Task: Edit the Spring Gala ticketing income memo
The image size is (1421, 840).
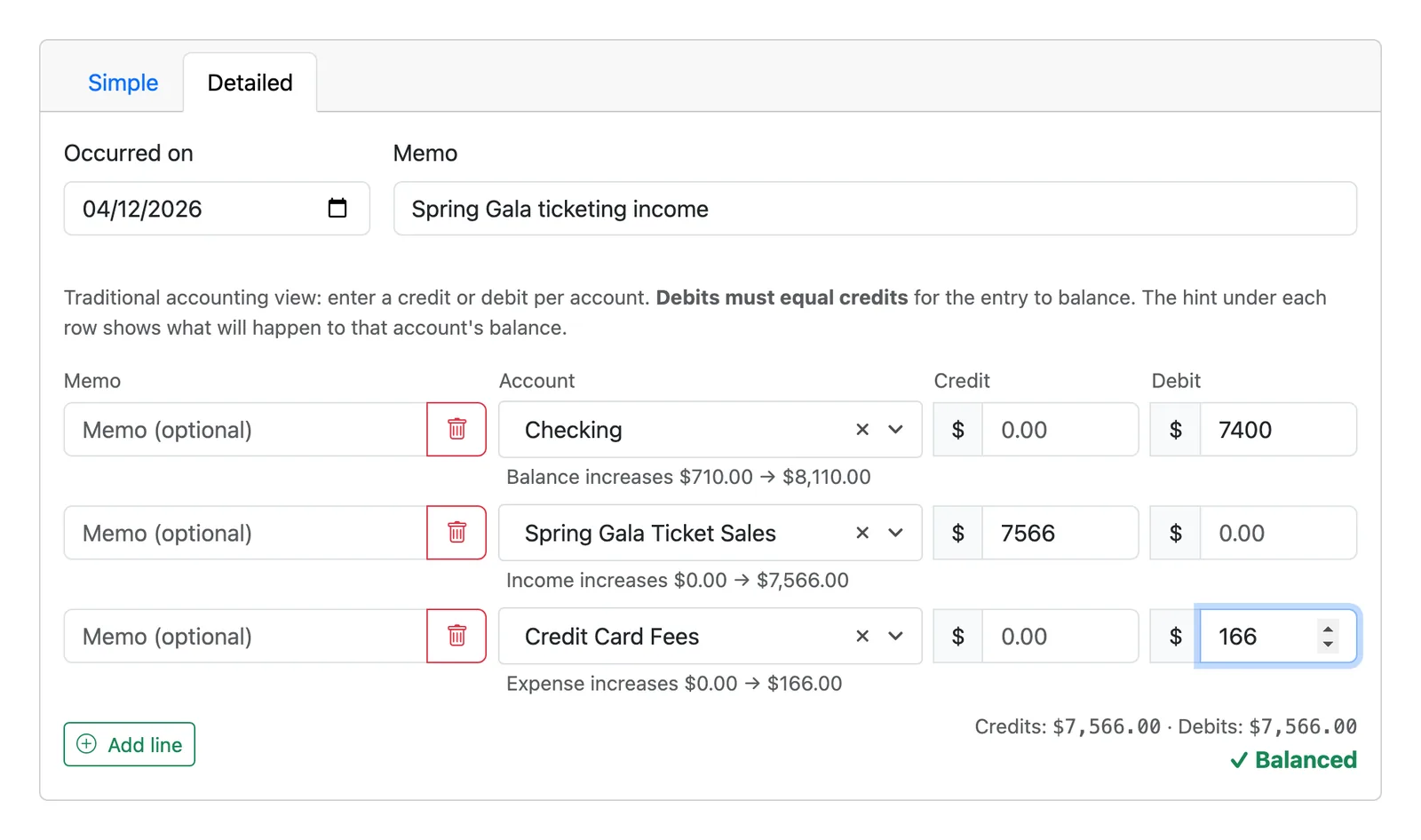Action: pos(875,209)
